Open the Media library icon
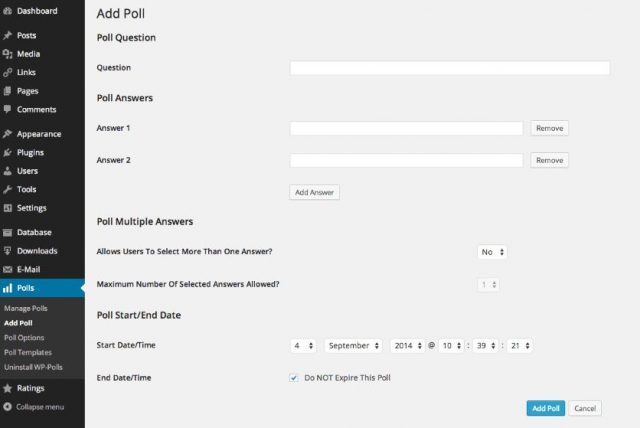The height and width of the screenshot is (428, 640). click(x=7, y=54)
